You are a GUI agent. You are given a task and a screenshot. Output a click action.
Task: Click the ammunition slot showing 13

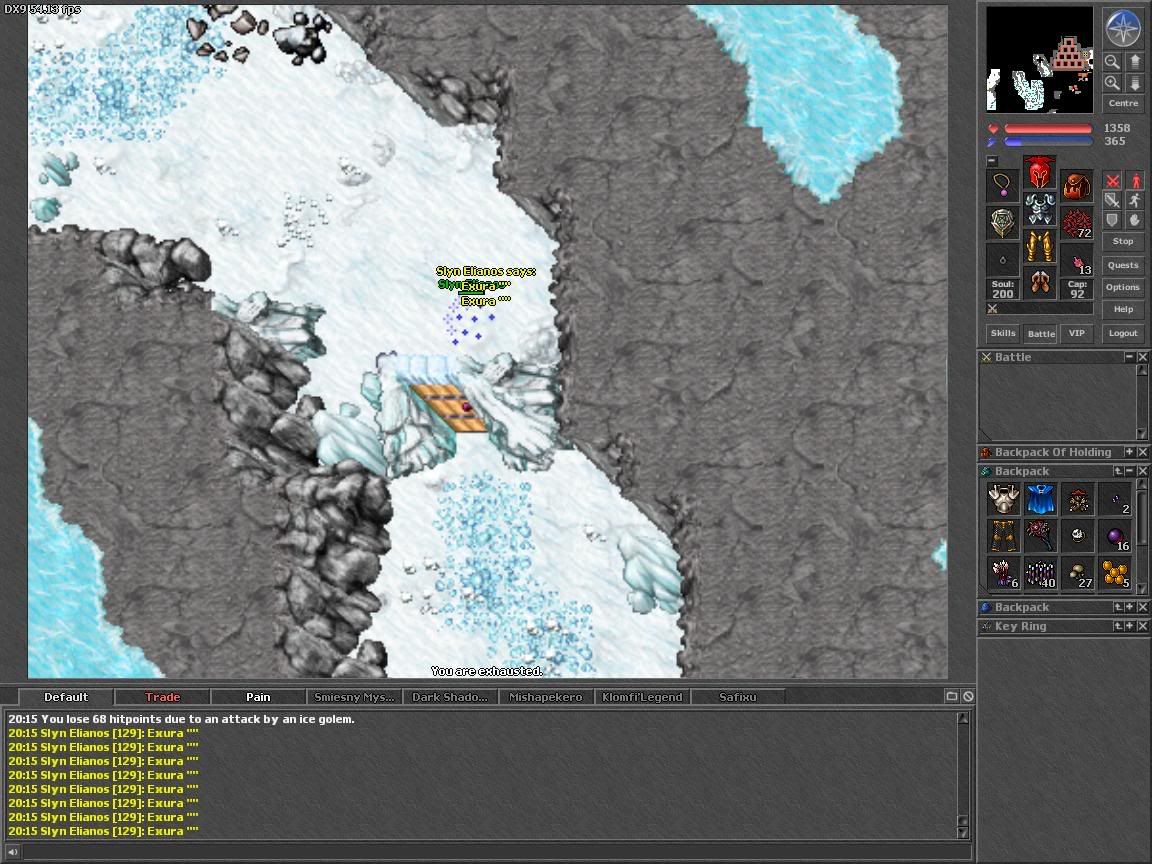coord(1076,260)
